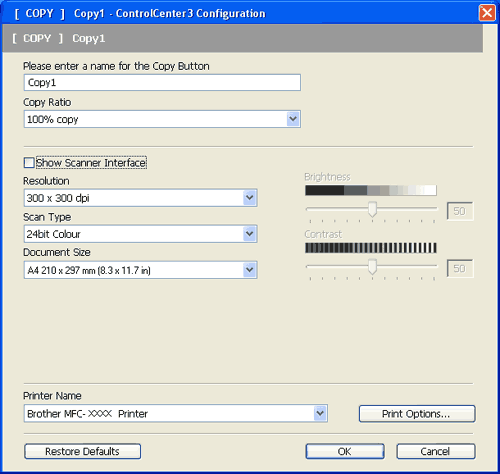Confirm settings with the OK button

click(x=345, y=451)
